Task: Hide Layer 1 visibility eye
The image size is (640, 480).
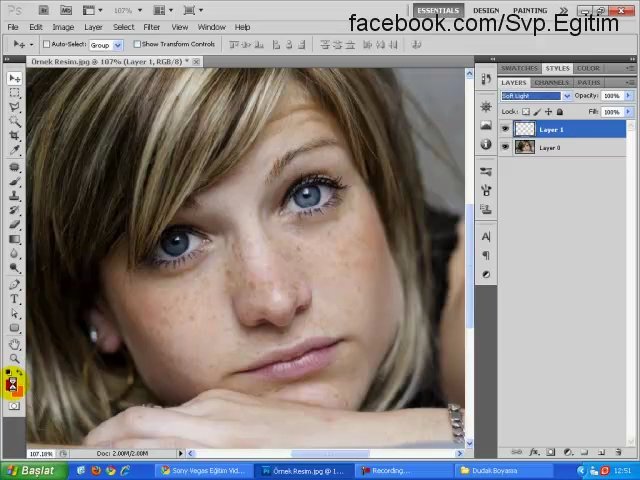Action: [505, 129]
